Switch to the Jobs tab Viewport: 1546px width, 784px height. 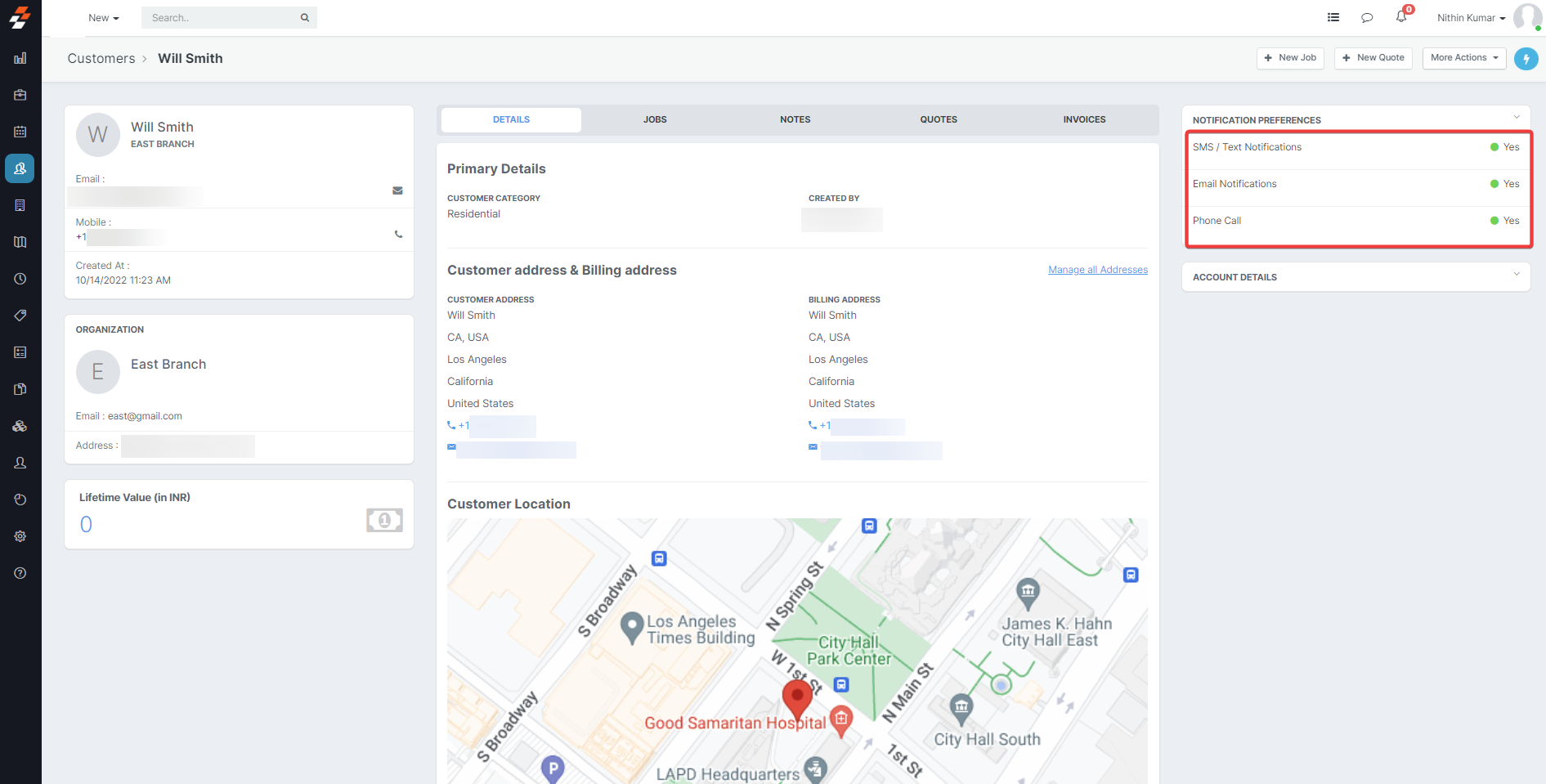point(655,119)
